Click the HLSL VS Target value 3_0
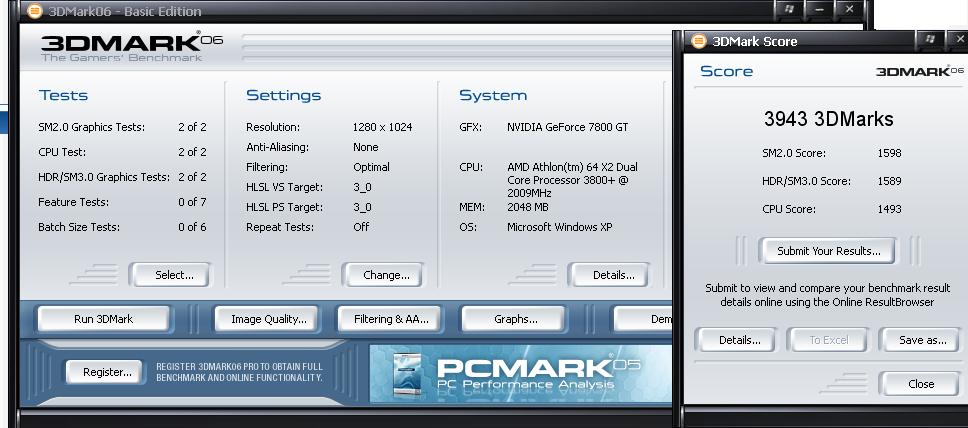This screenshot has width=968, height=428. click(362, 187)
